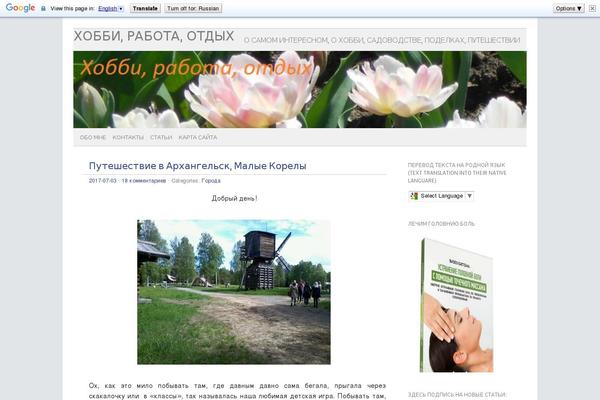The height and width of the screenshot is (400, 600).
Task: Open the English language dropdown
Action: [111, 8]
